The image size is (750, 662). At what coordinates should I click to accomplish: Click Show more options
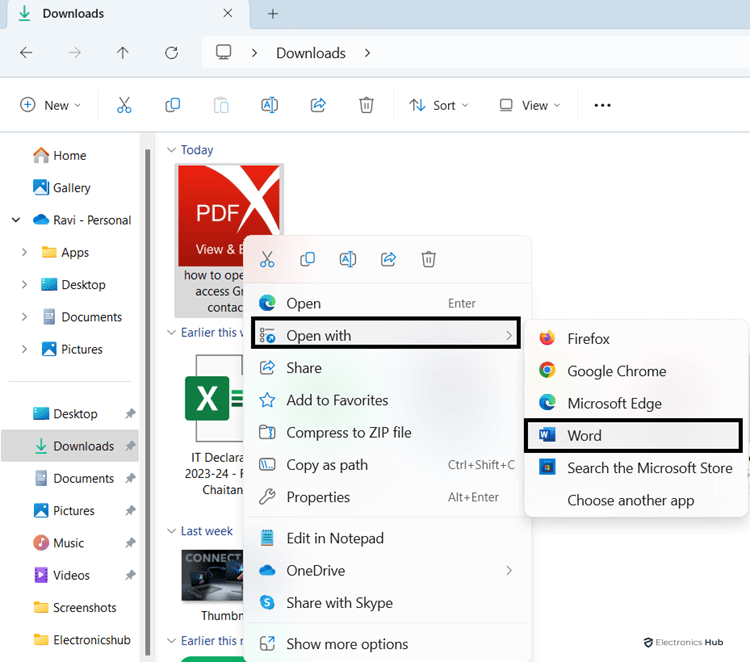click(386, 644)
